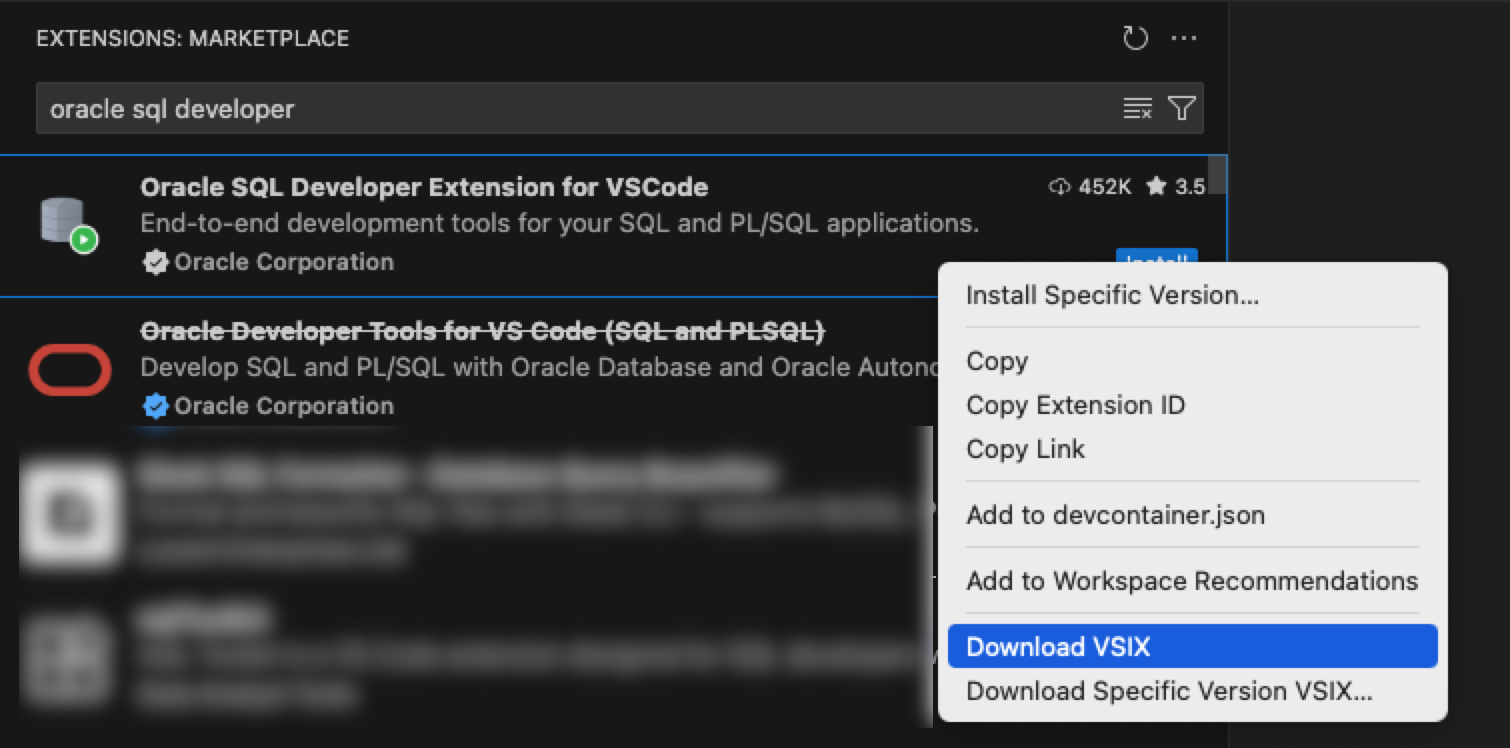The image size is (1510, 748).
Task: Choose Add to Workspace Recommendations
Action: click(1192, 581)
